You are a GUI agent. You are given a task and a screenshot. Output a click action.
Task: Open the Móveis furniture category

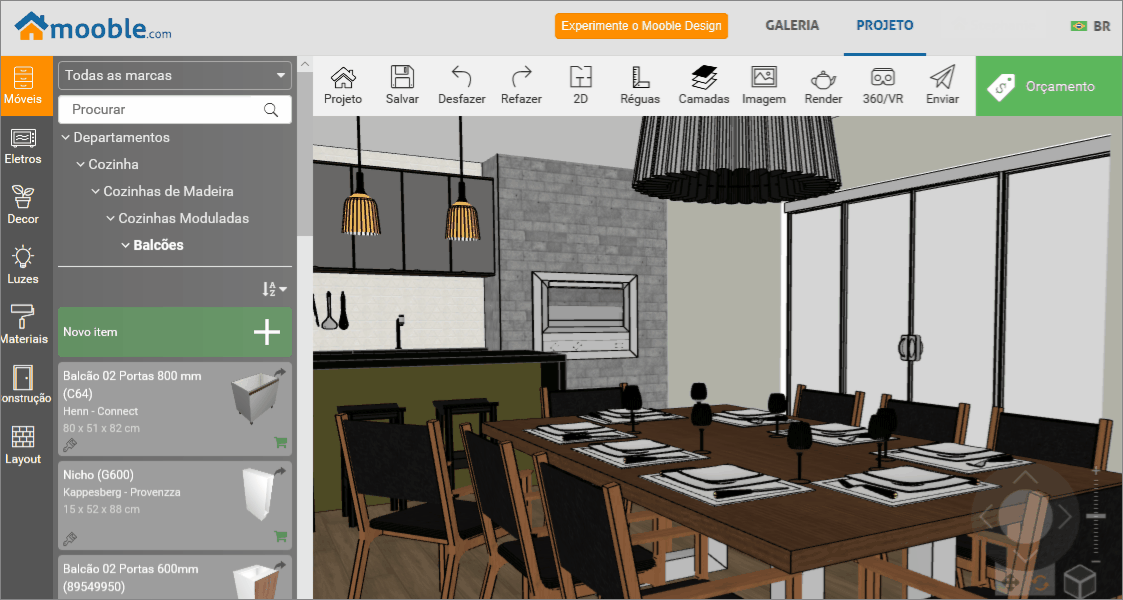[25, 85]
